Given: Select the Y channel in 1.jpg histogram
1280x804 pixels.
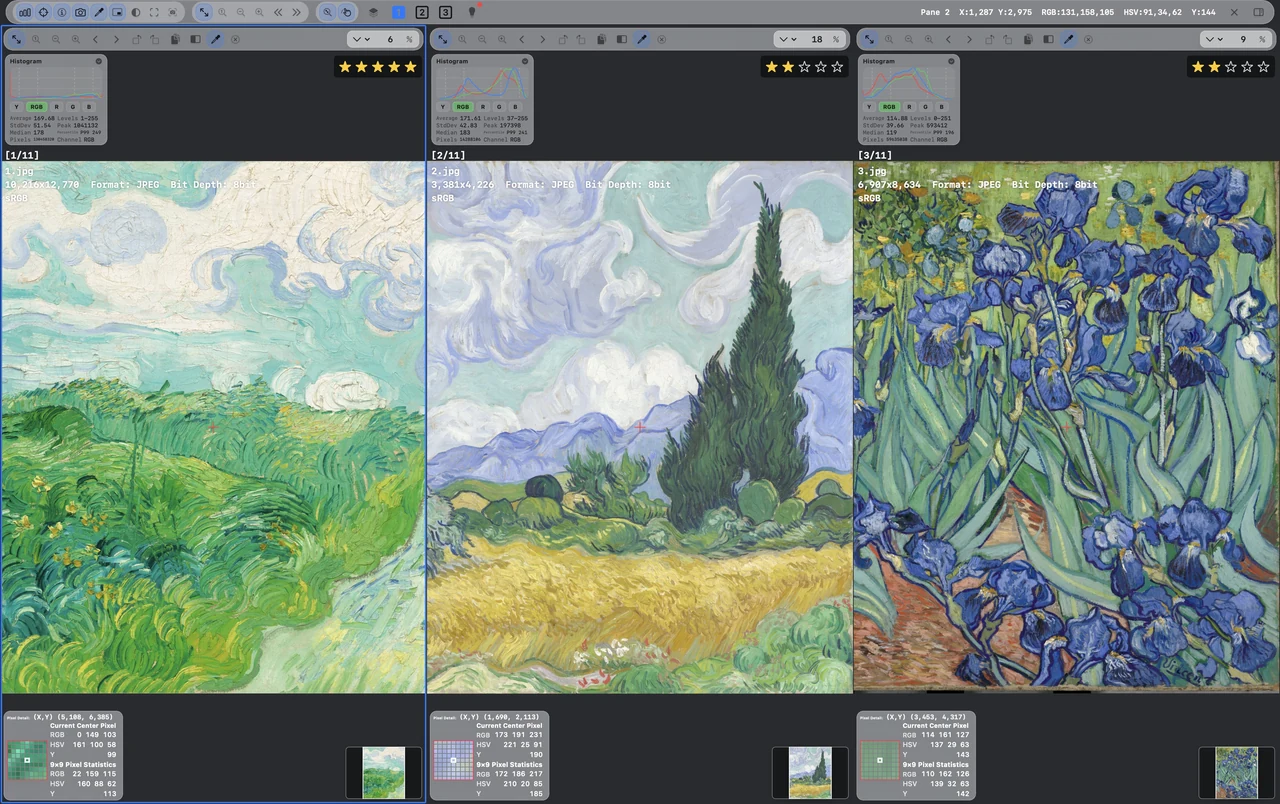Looking at the screenshot, I should click(x=17, y=106).
